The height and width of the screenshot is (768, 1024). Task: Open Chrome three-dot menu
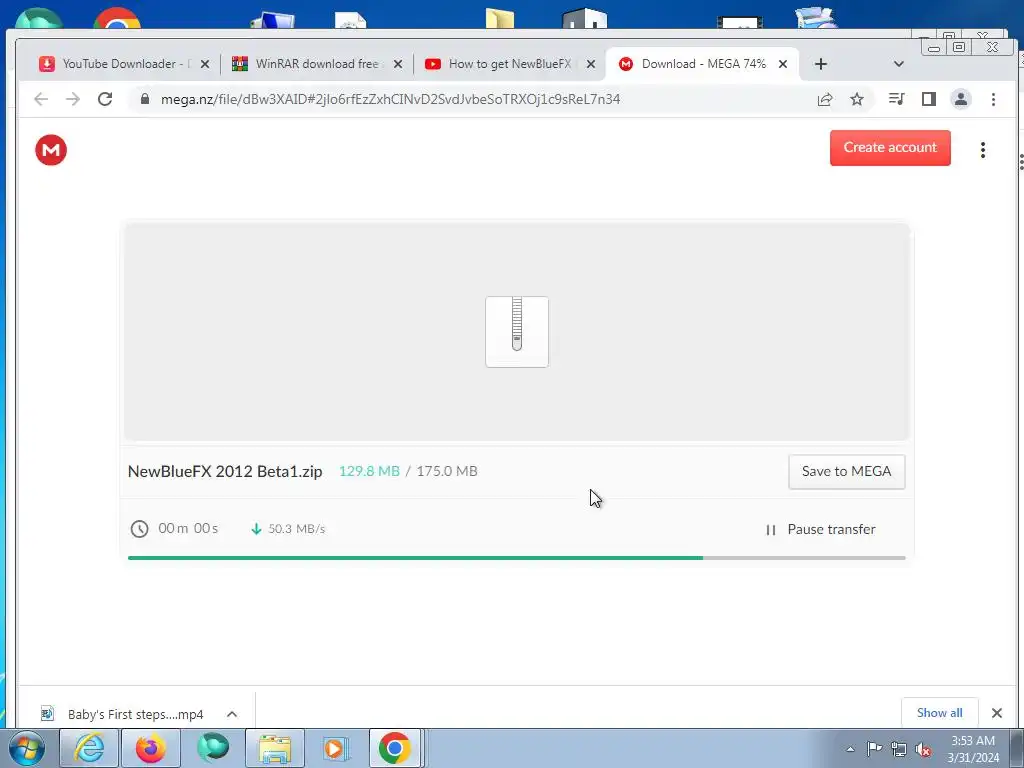[993, 99]
